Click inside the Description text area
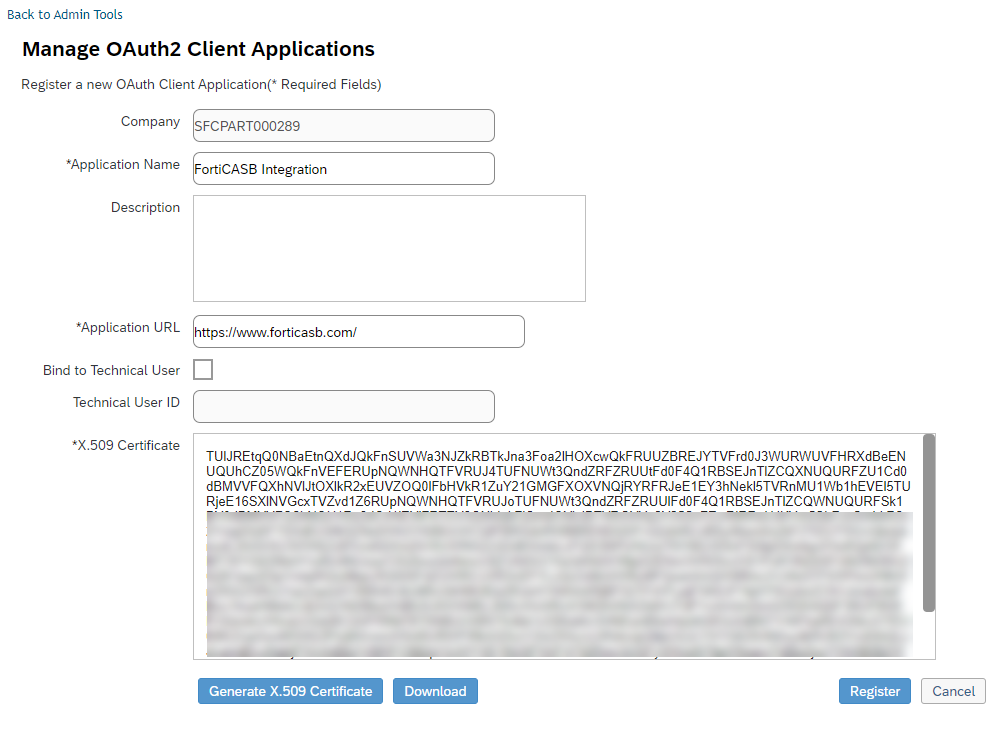 [x=388, y=248]
